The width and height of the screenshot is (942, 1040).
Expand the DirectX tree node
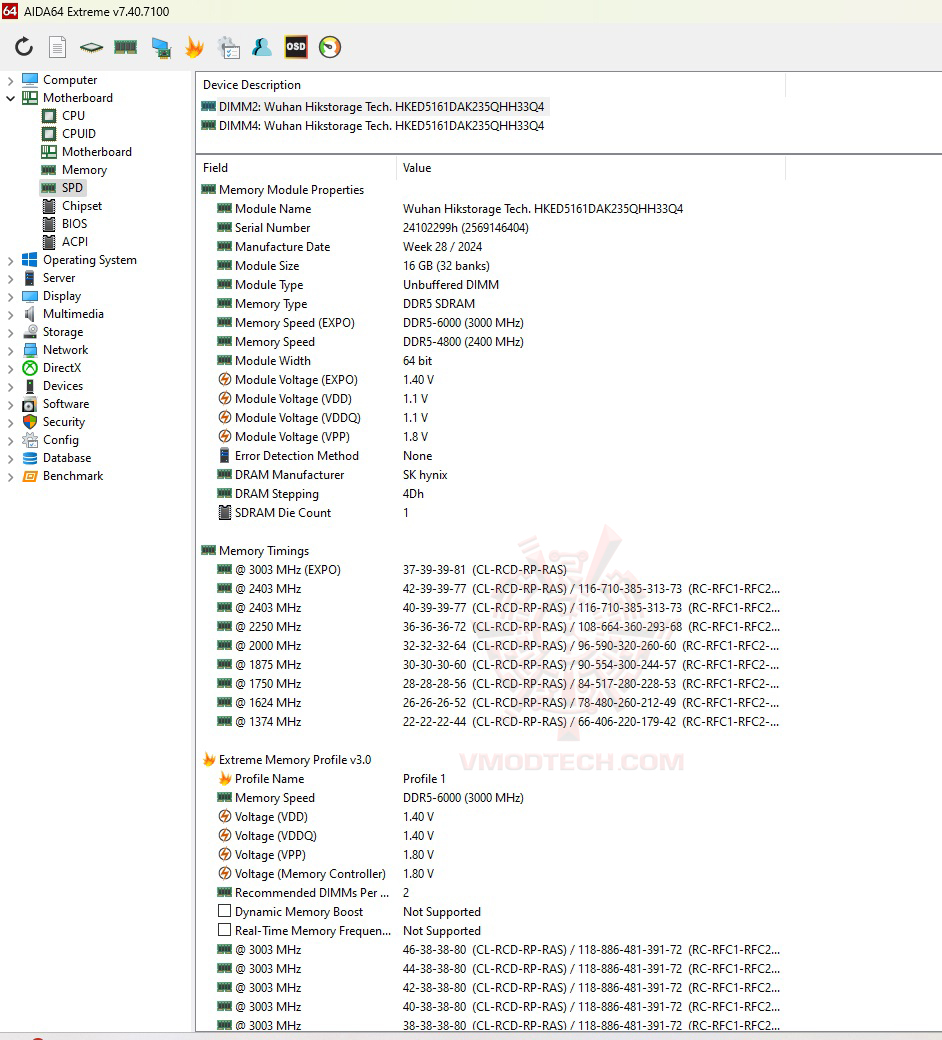[x=10, y=368]
